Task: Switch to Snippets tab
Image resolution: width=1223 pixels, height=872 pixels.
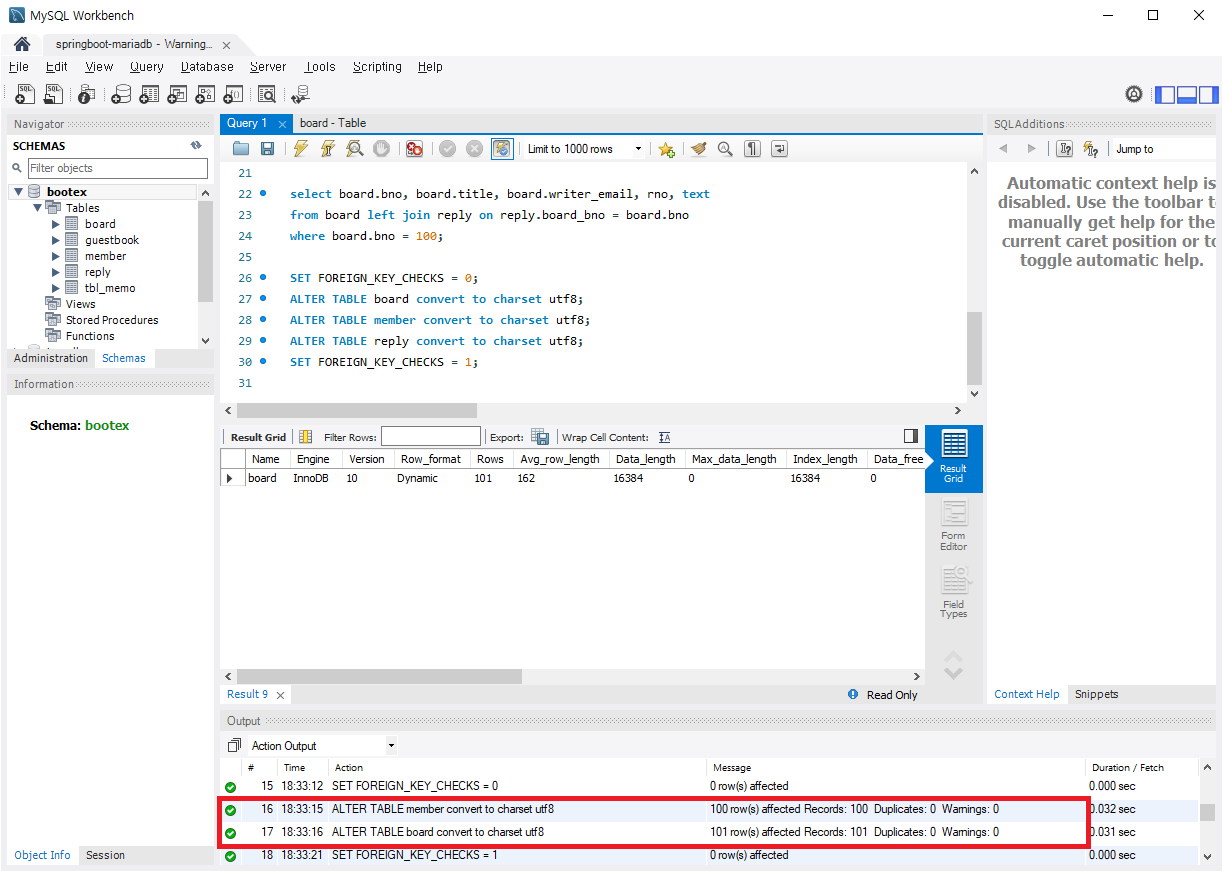Action: click(1096, 694)
